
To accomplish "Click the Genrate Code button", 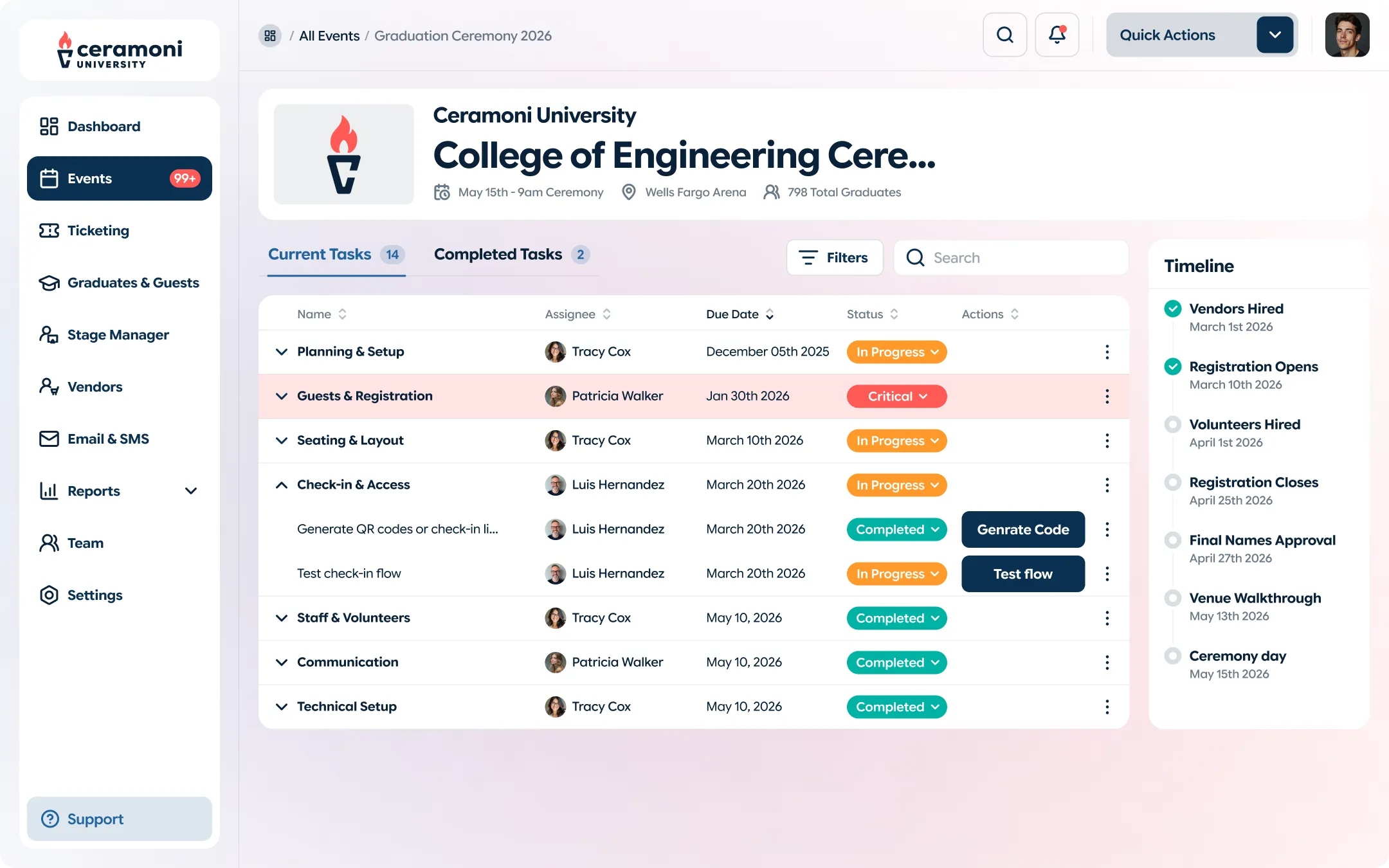I will tap(1022, 529).
